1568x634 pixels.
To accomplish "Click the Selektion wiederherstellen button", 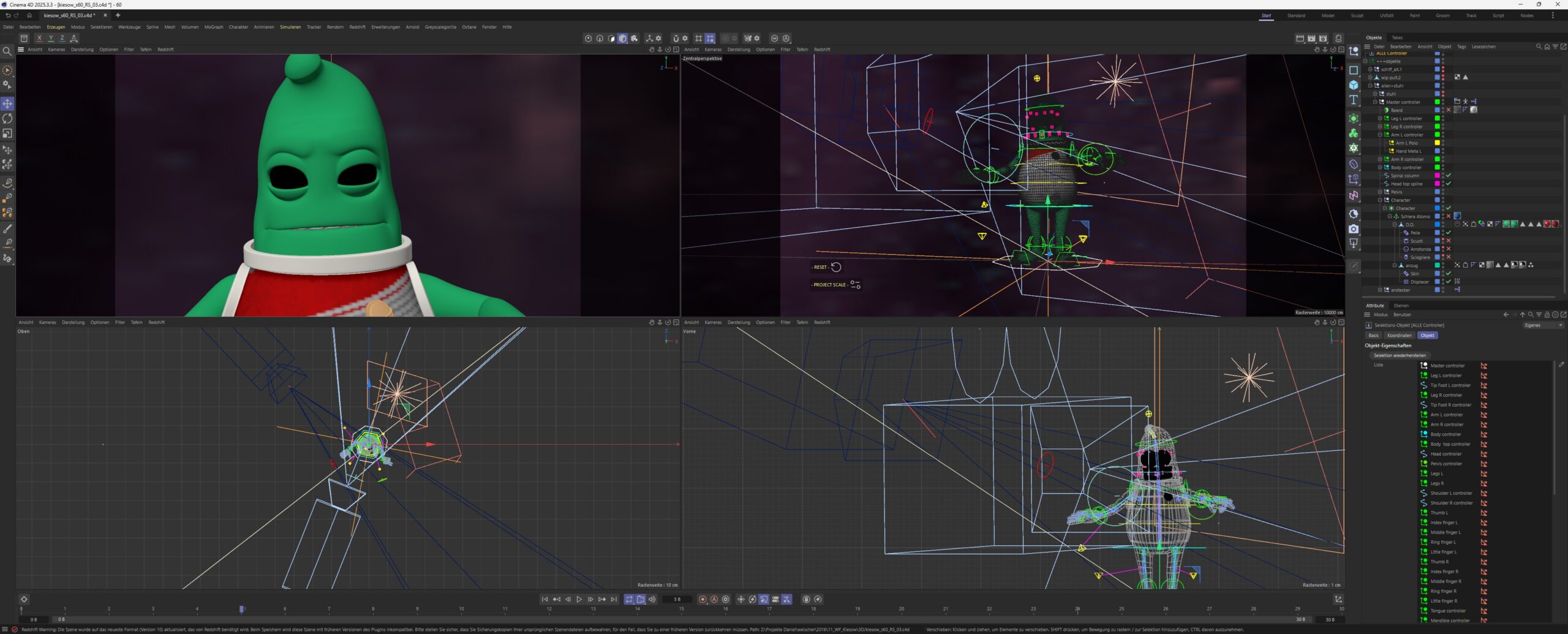I will 1400,355.
